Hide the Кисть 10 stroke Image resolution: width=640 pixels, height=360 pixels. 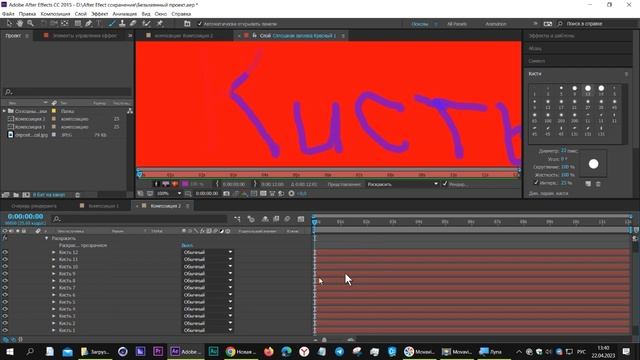(x=5, y=267)
